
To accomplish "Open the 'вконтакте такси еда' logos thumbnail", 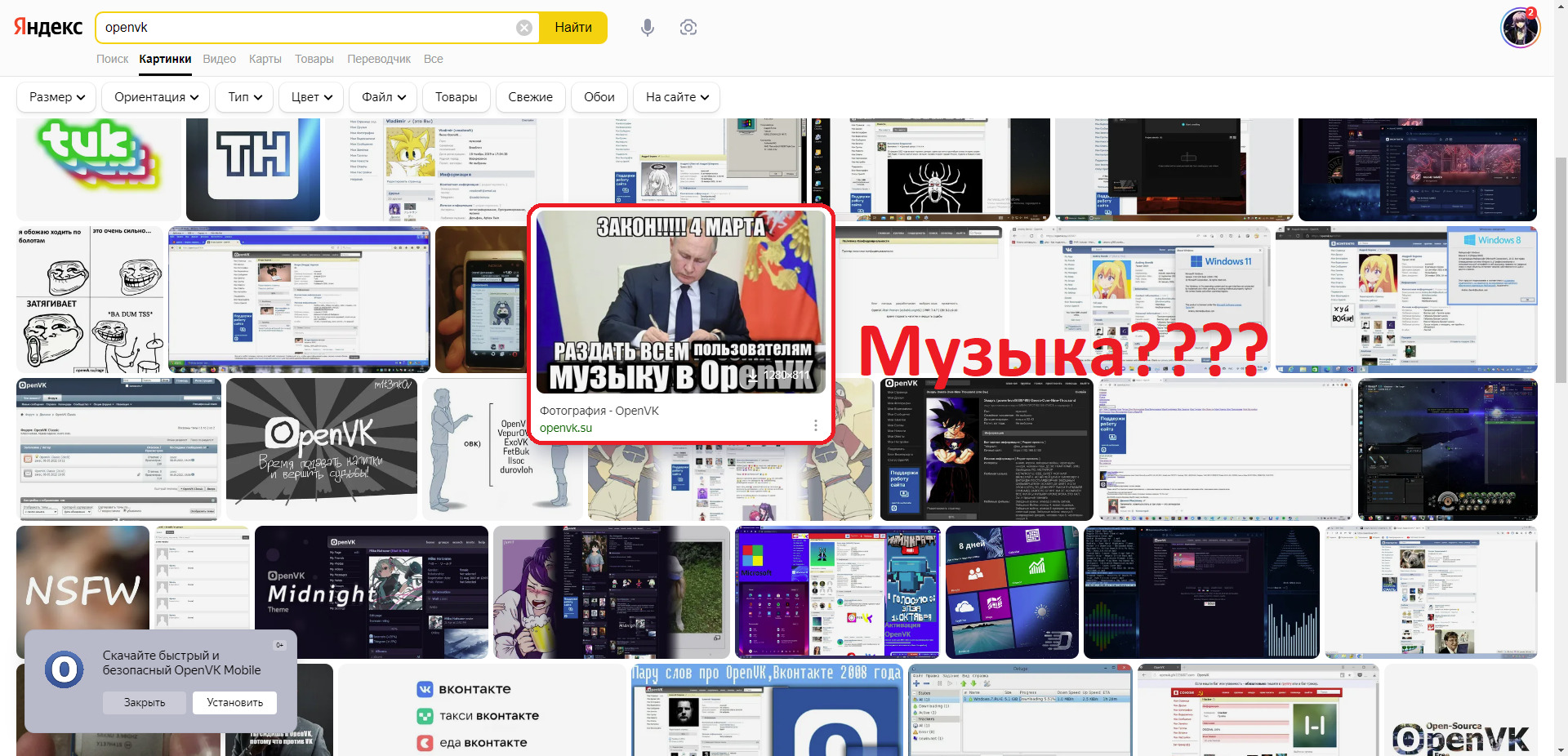I will point(482,710).
